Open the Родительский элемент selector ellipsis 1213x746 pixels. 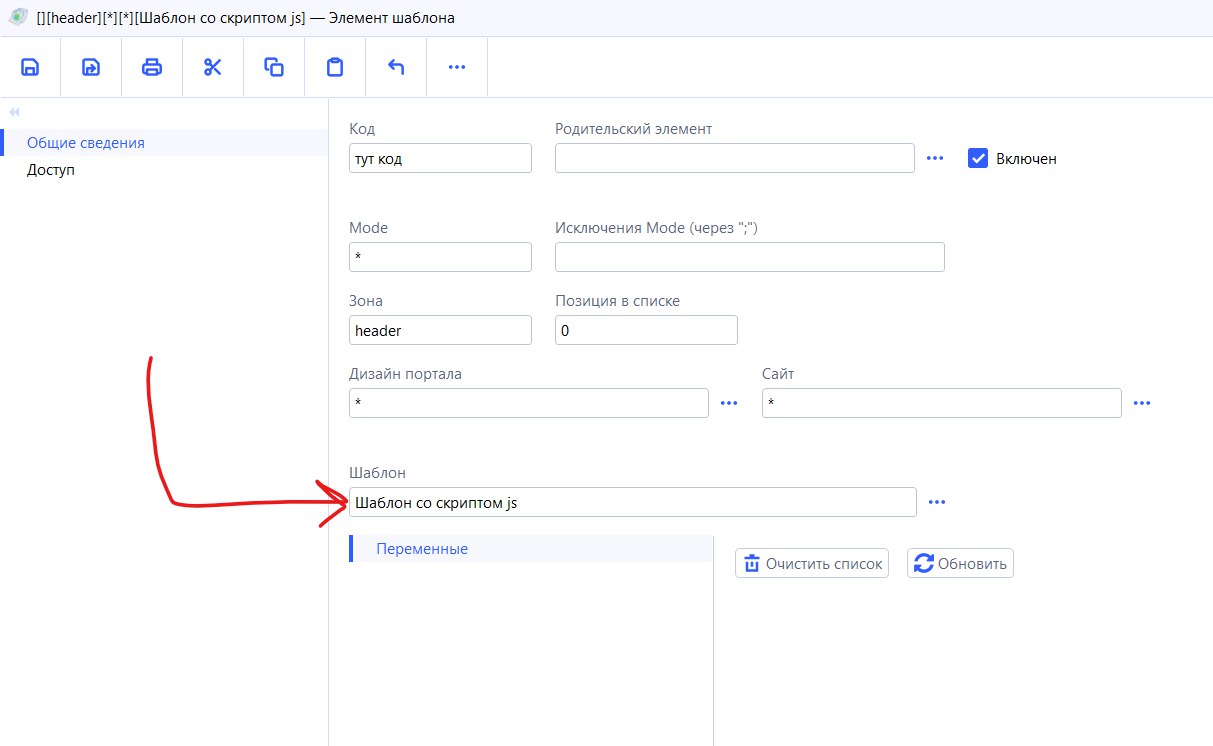[x=935, y=158]
